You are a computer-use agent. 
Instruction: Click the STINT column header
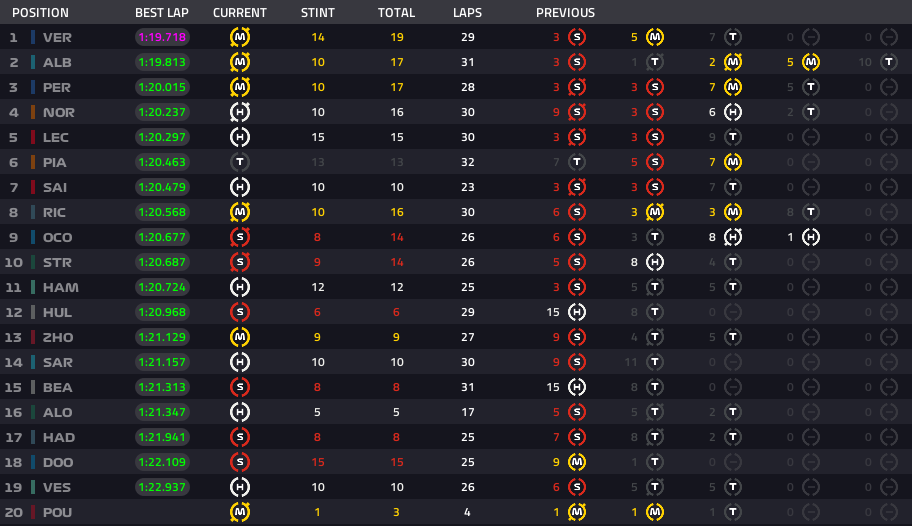pos(318,12)
